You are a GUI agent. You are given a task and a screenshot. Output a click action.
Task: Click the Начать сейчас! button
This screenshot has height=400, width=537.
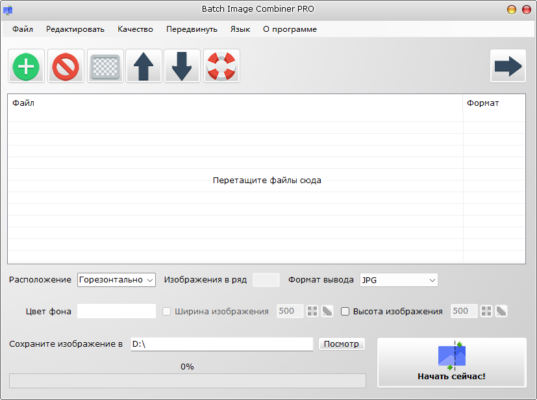[452, 363]
